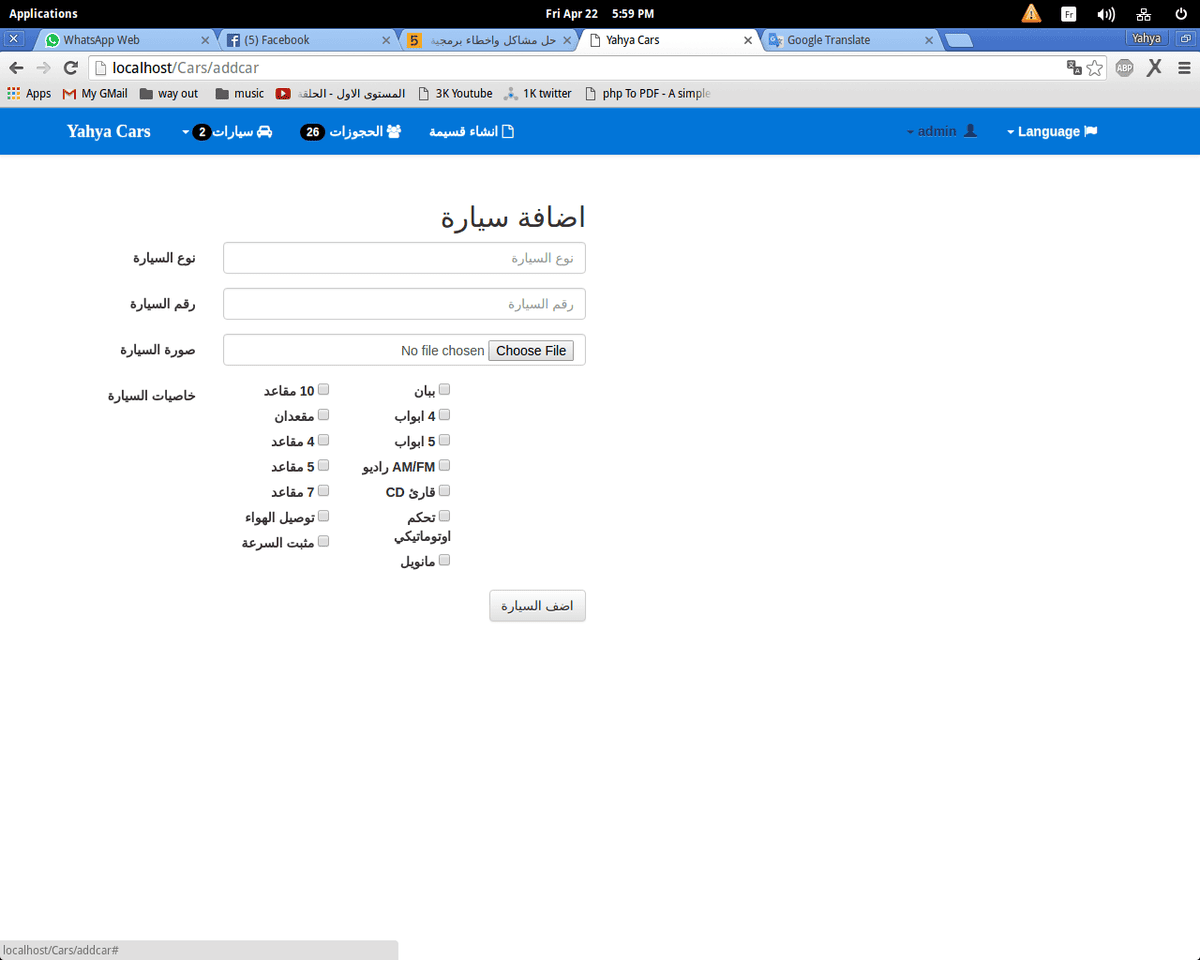Open the network connection icon in panel

pos(1144,13)
